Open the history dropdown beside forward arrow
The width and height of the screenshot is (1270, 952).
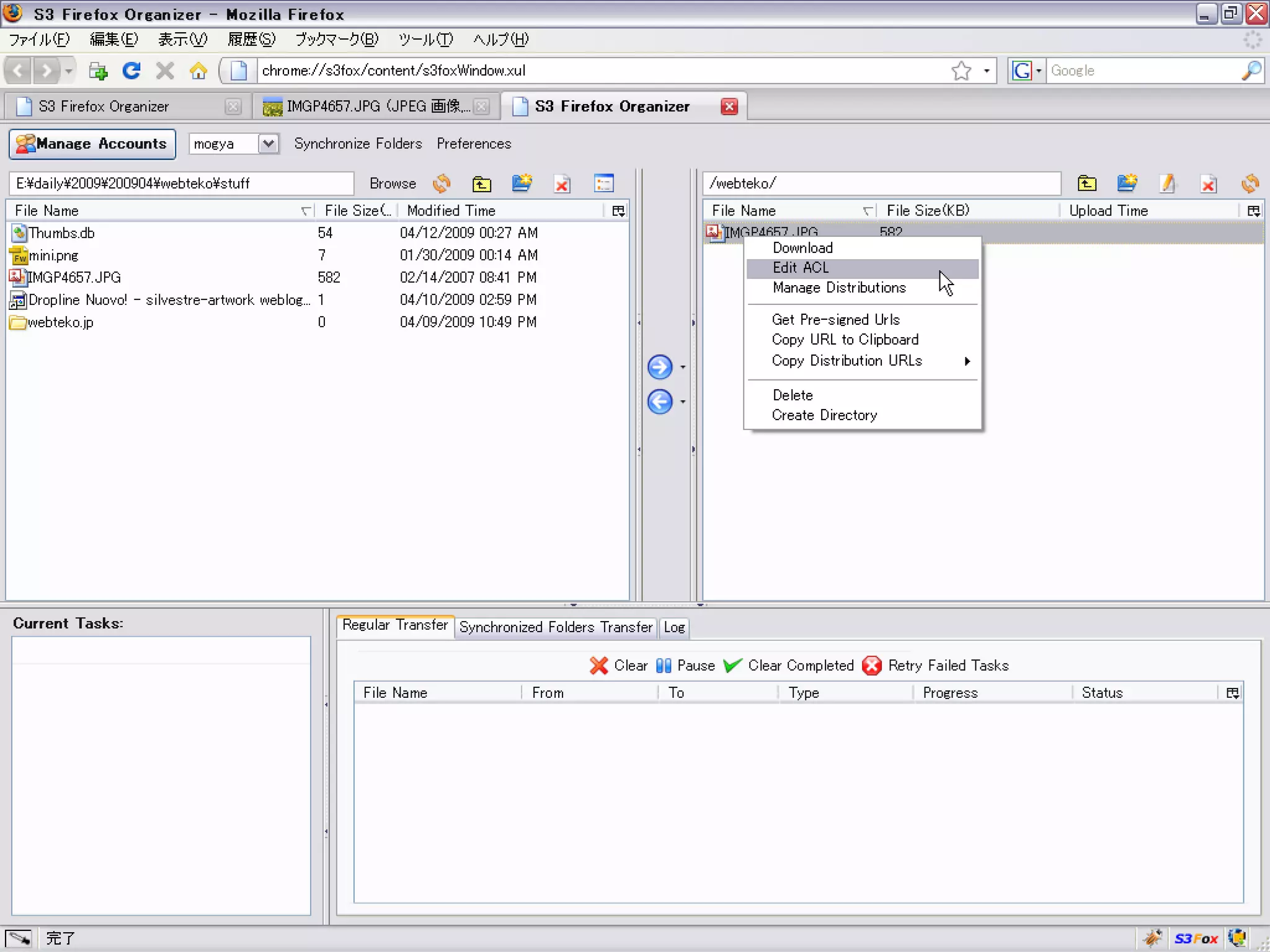click(x=69, y=71)
